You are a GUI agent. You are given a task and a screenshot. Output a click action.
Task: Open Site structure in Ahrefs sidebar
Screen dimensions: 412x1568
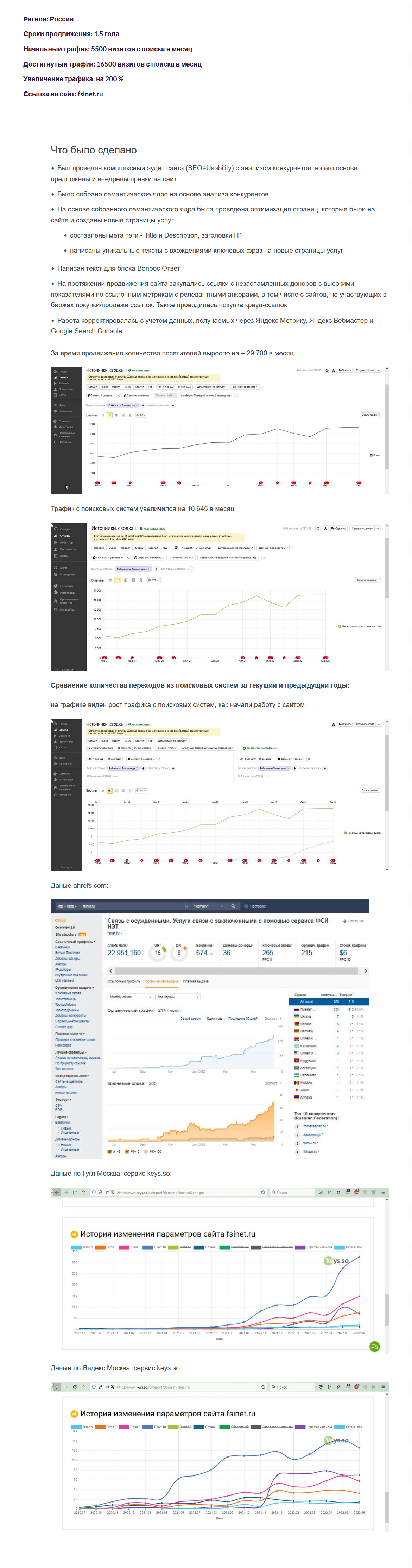[66, 934]
